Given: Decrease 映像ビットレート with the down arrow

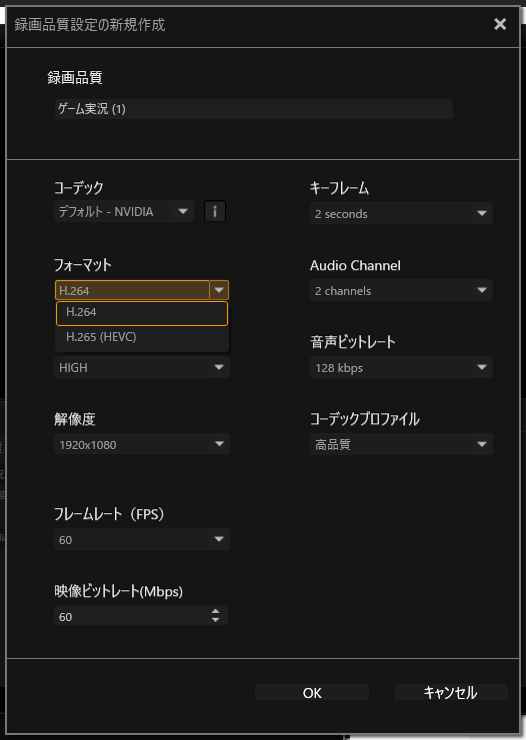Looking at the screenshot, I should click(x=216, y=620).
